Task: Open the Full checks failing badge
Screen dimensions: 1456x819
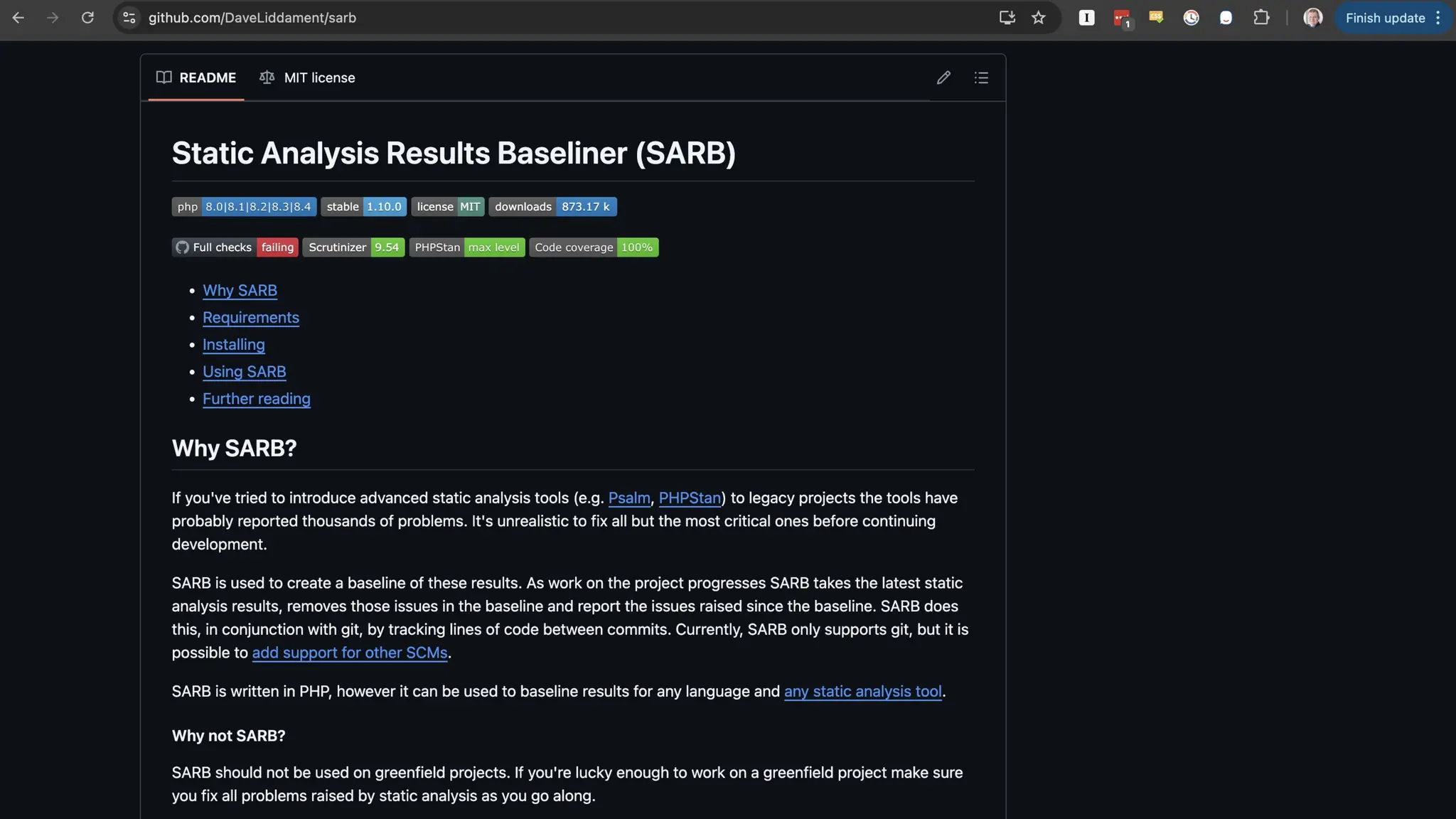Action: [x=235, y=247]
